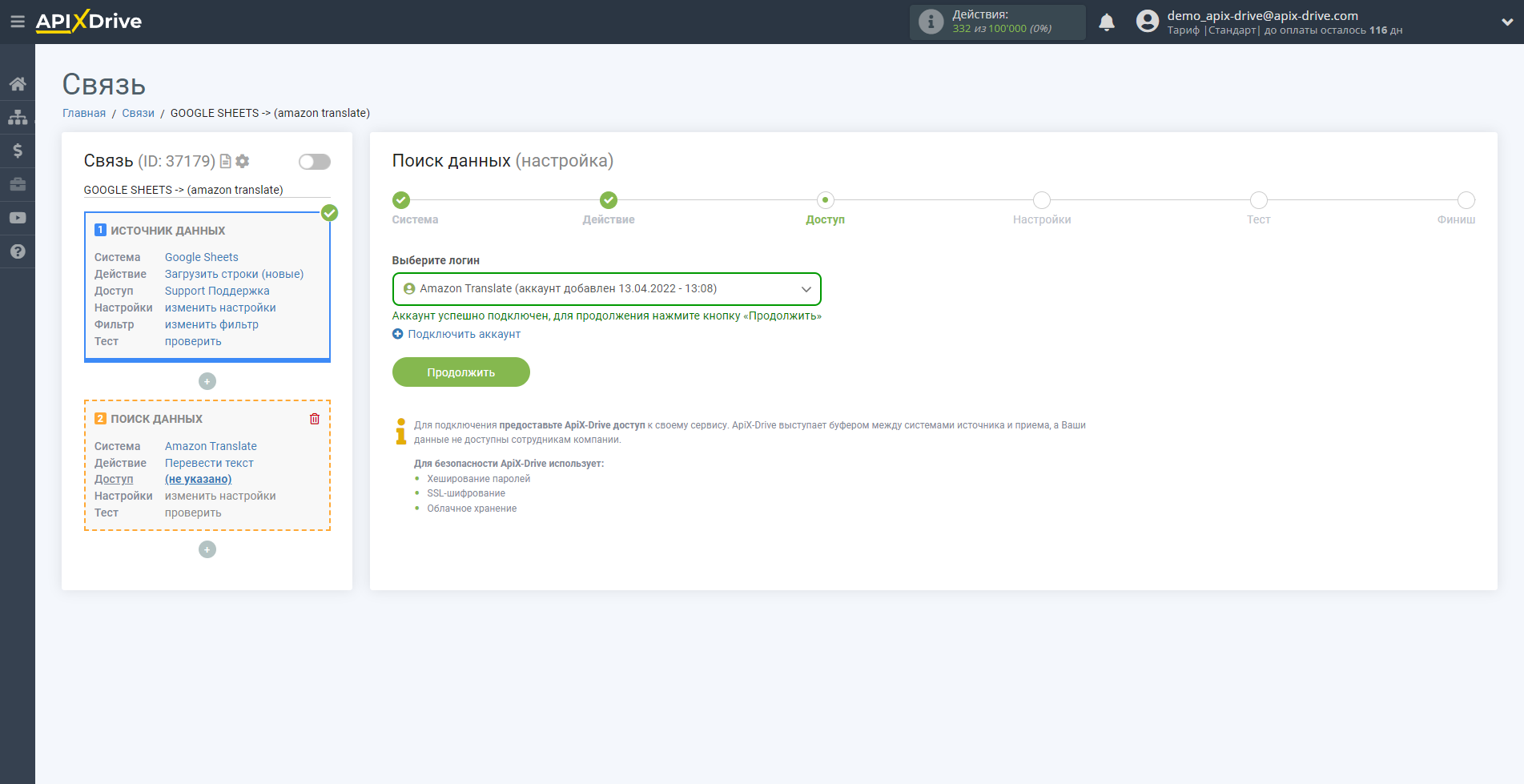Viewport: 1524px width, 784px height.
Task: Open the hamburger menu
Action: 17,22
